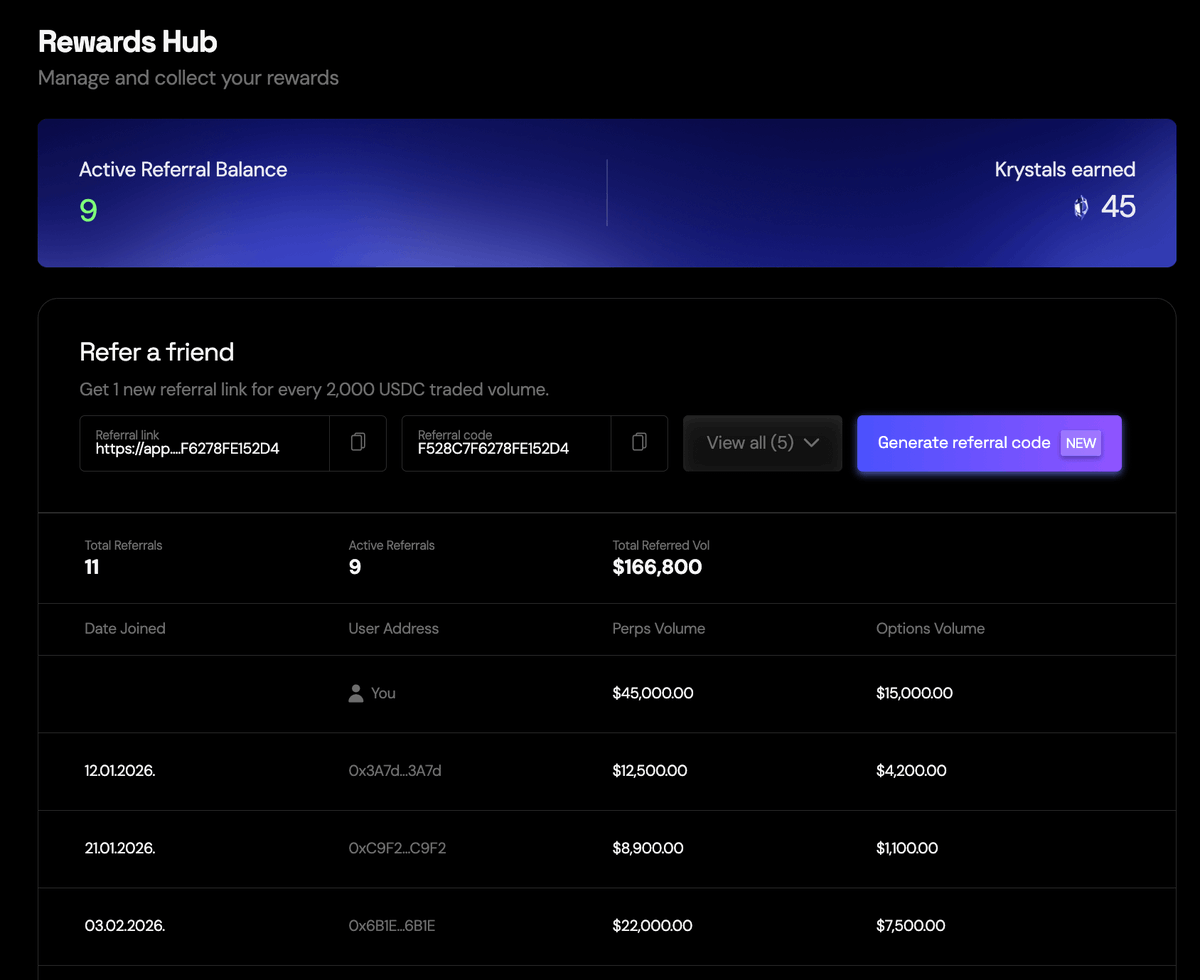Screen dimensions: 1200x980
Task: Copy the referral code with copy icon
Action: point(639,442)
